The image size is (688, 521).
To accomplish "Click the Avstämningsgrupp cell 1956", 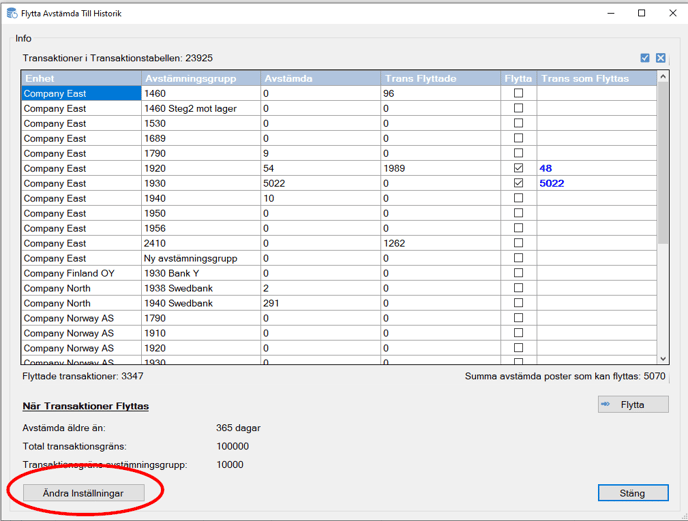I will click(x=201, y=229).
